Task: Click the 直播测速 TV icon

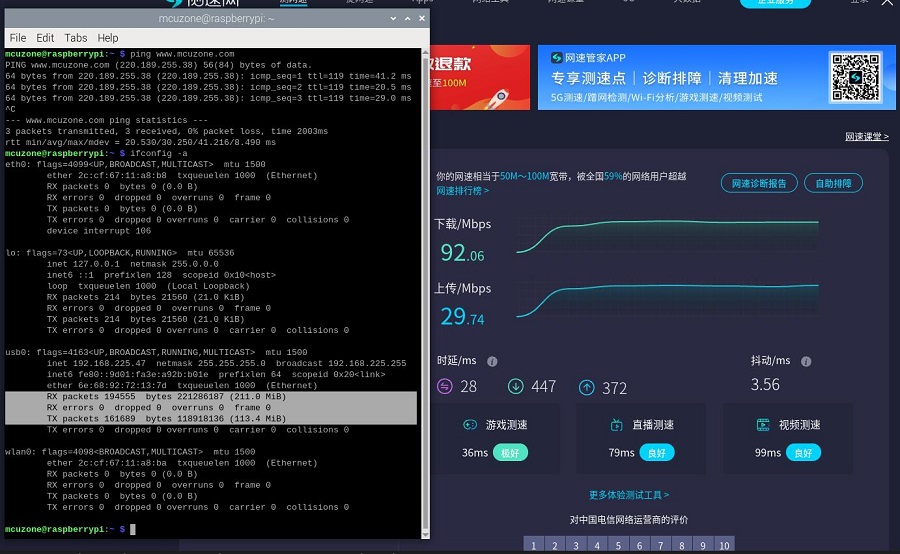Action: 616,425
